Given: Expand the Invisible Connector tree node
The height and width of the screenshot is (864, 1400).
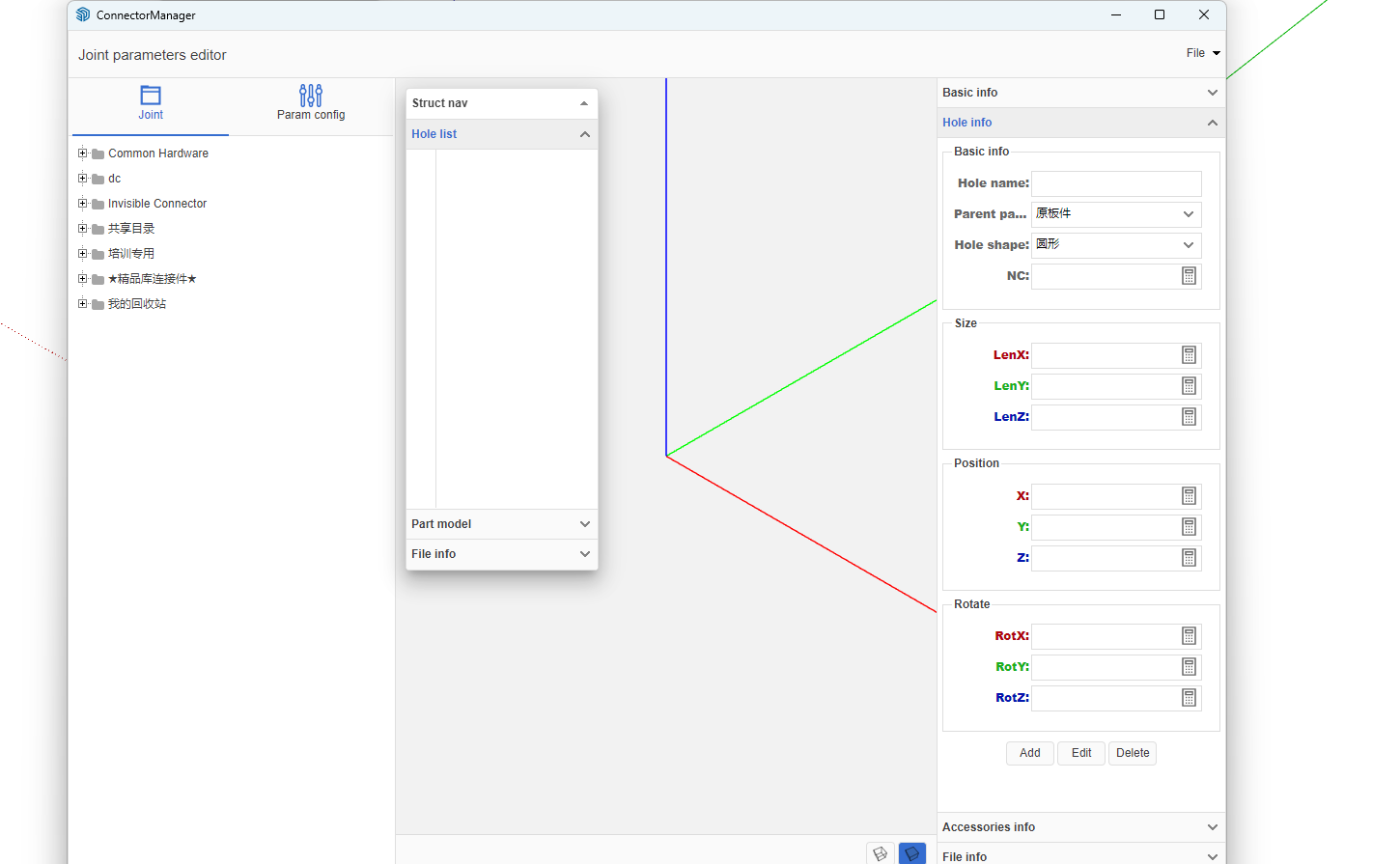Looking at the screenshot, I should click(83, 204).
